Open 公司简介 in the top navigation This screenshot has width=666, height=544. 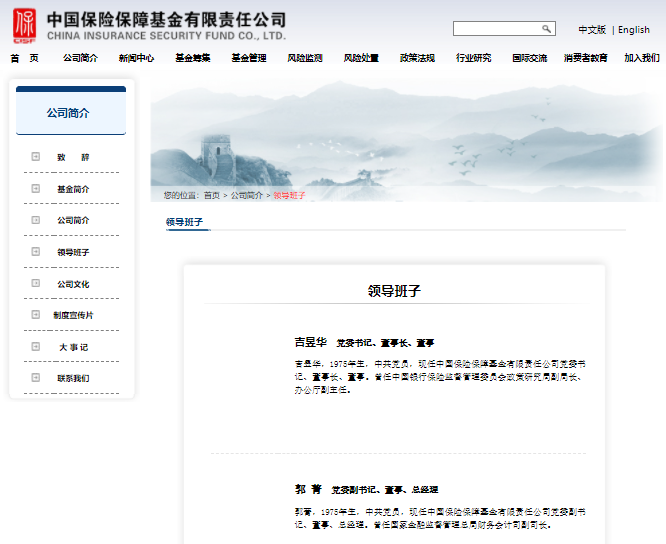pyautogui.click(x=80, y=58)
